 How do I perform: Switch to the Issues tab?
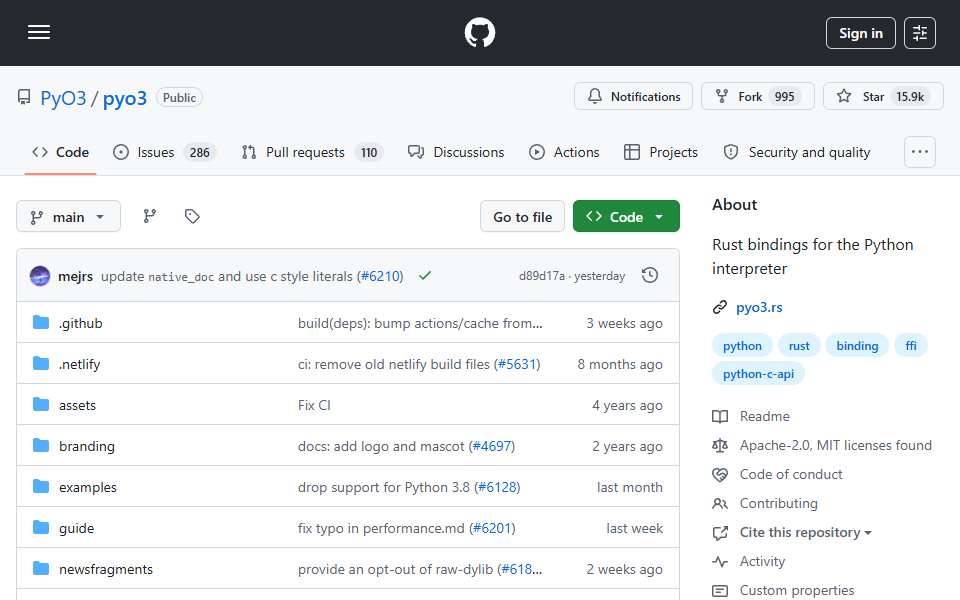click(164, 152)
